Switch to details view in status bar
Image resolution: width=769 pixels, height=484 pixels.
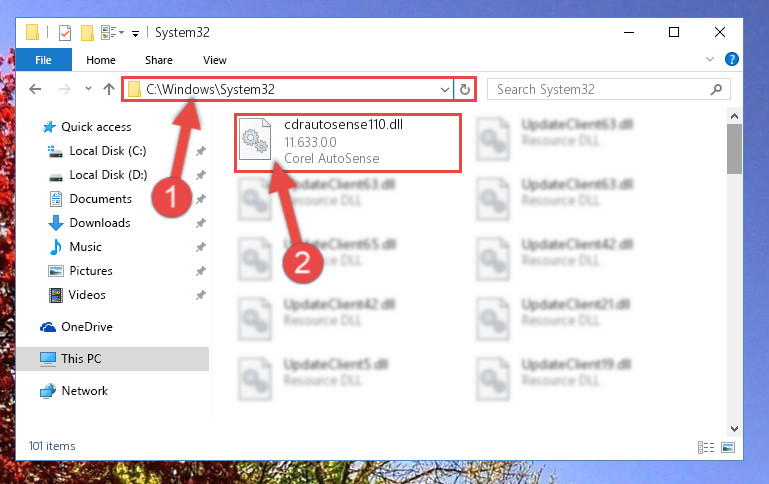coord(706,447)
